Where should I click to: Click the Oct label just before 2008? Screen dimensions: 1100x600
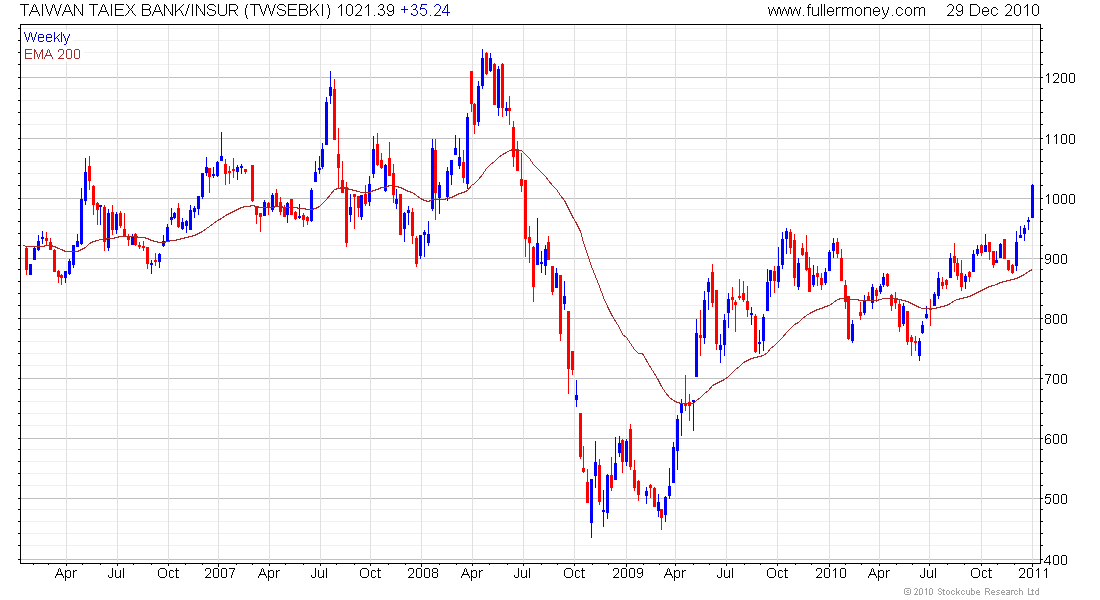tap(370, 573)
